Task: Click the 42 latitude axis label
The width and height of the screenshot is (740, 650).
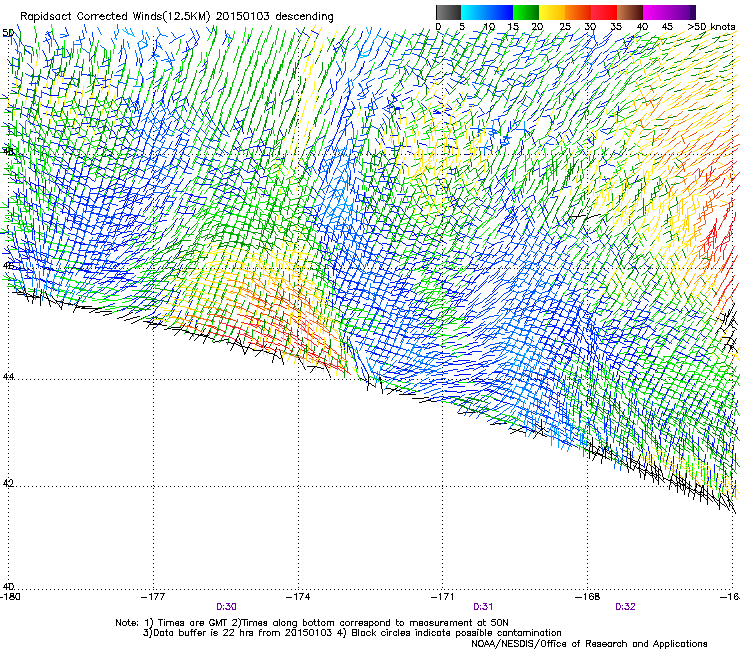Action: (8, 483)
